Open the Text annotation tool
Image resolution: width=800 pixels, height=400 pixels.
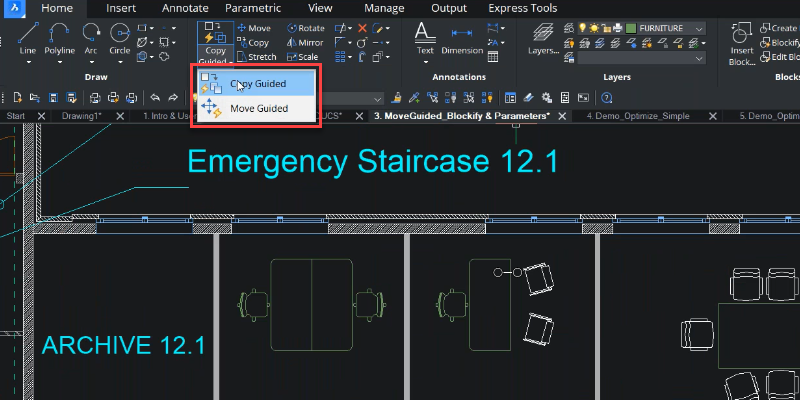[425, 38]
